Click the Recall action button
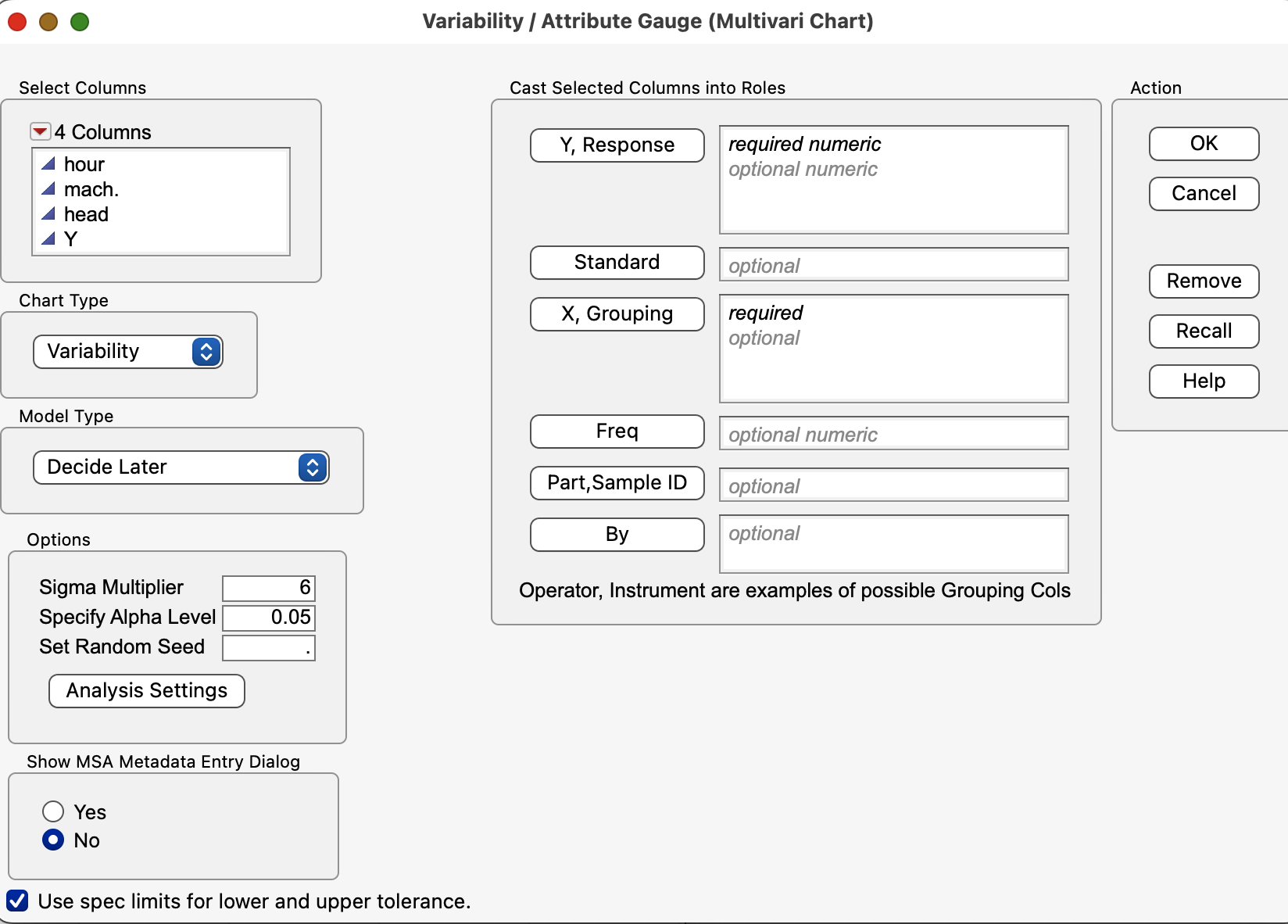 [x=1204, y=331]
